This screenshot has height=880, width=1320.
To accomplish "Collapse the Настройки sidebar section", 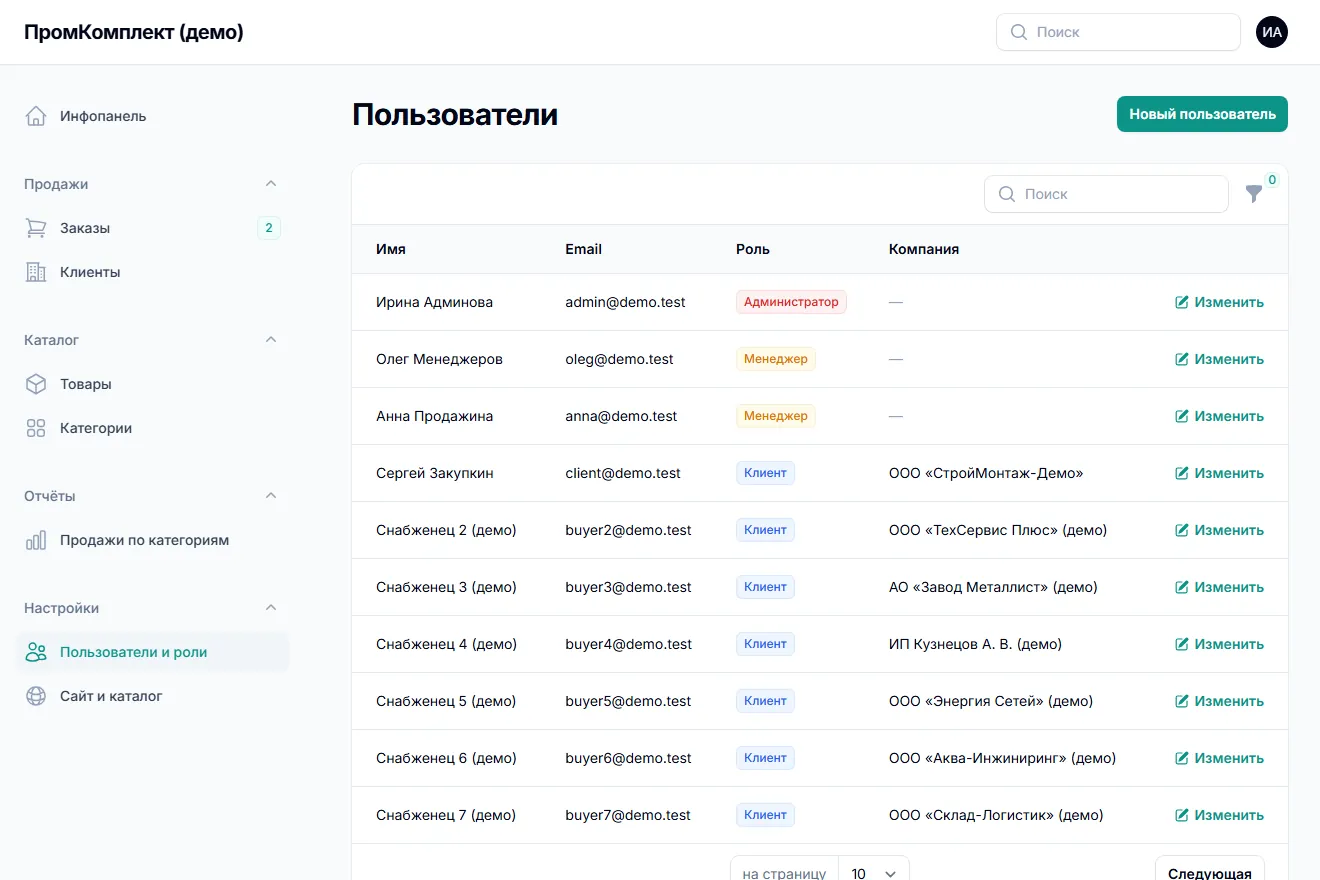I will [270, 608].
